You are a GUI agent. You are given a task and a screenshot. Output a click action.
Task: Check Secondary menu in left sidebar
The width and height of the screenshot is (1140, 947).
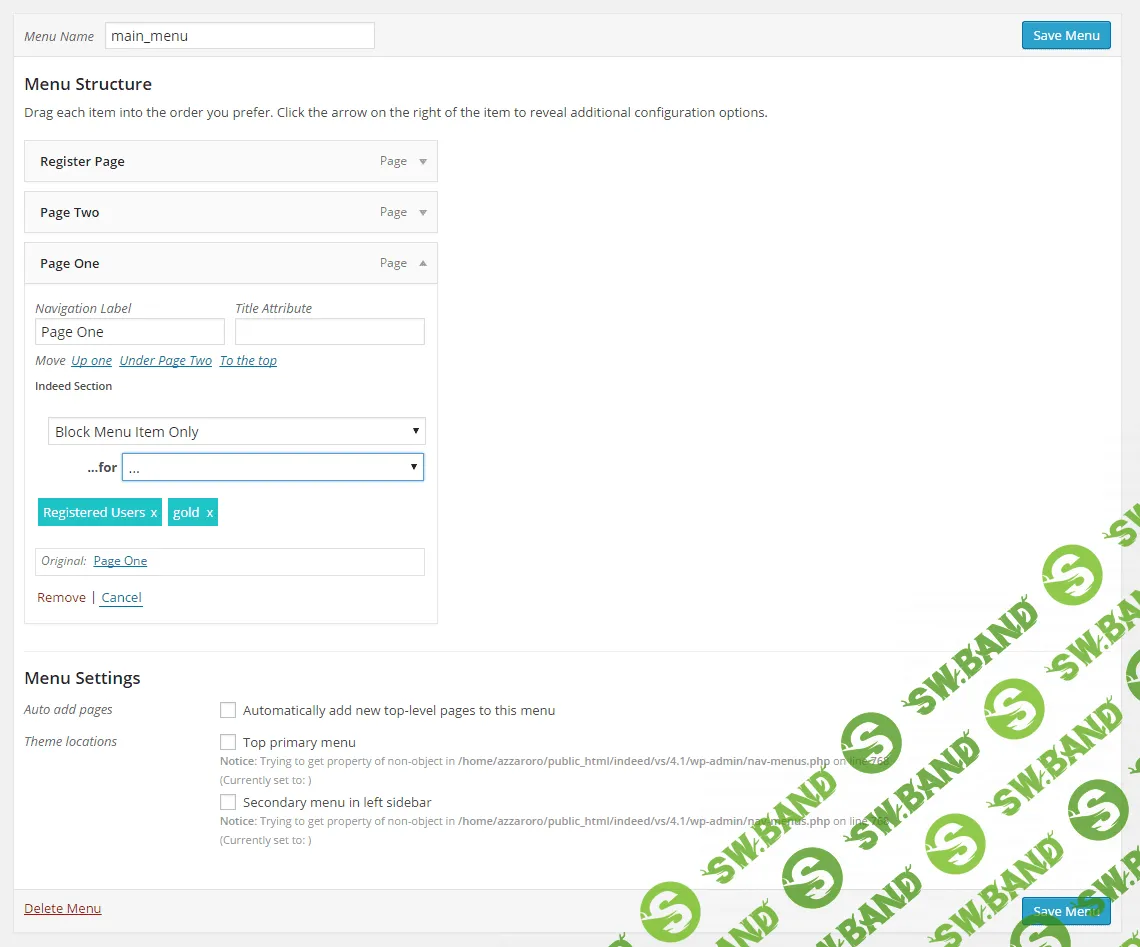(x=228, y=802)
